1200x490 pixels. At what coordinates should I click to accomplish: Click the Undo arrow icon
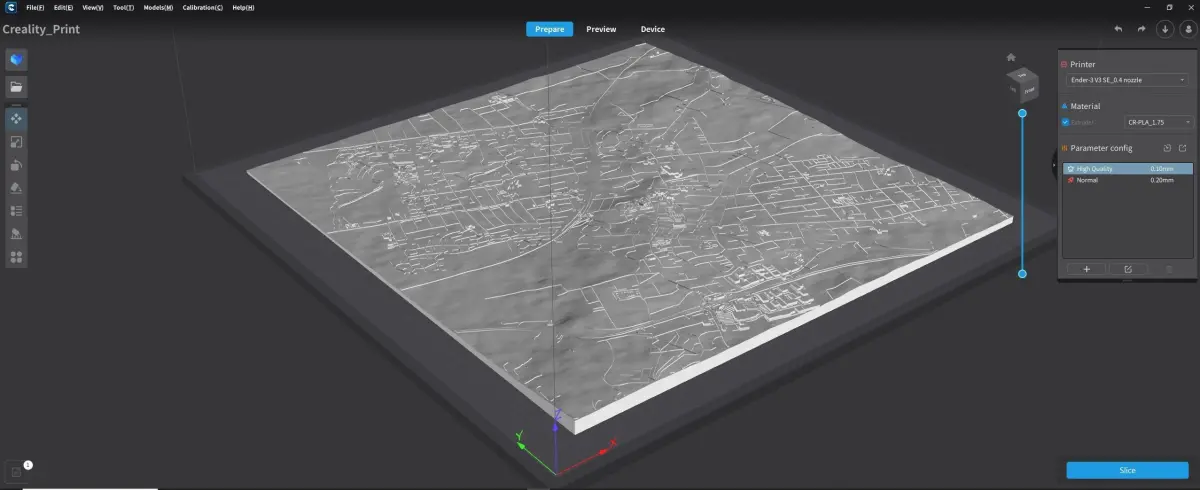click(x=1119, y=29)
